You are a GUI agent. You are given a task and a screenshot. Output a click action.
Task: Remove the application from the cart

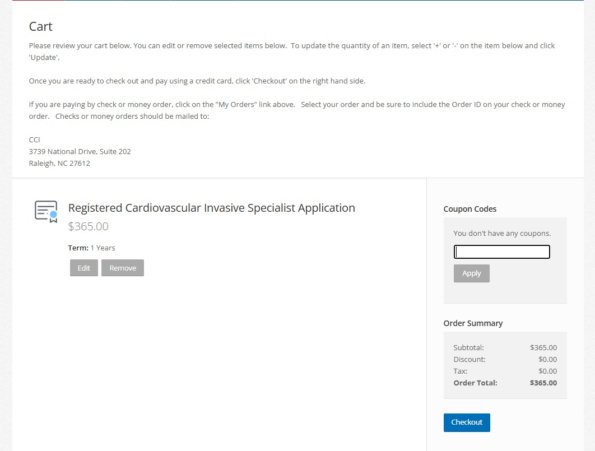(123, 268)
